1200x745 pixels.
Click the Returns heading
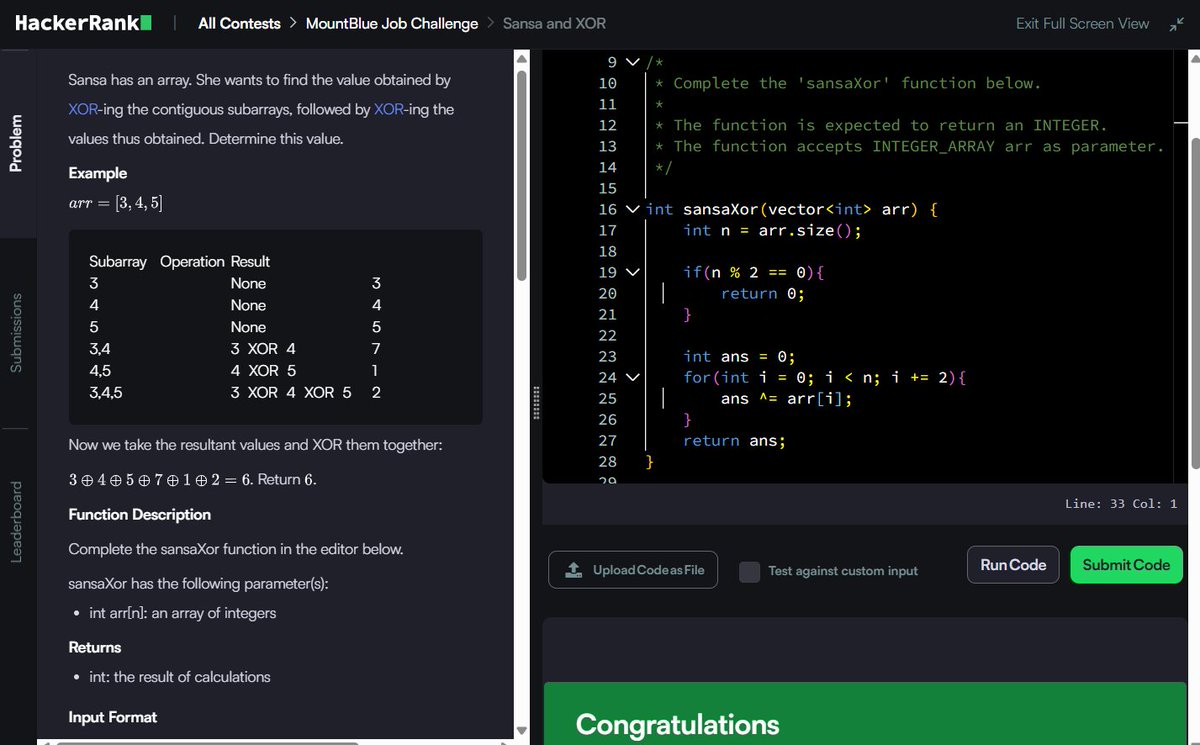point(95,647)
